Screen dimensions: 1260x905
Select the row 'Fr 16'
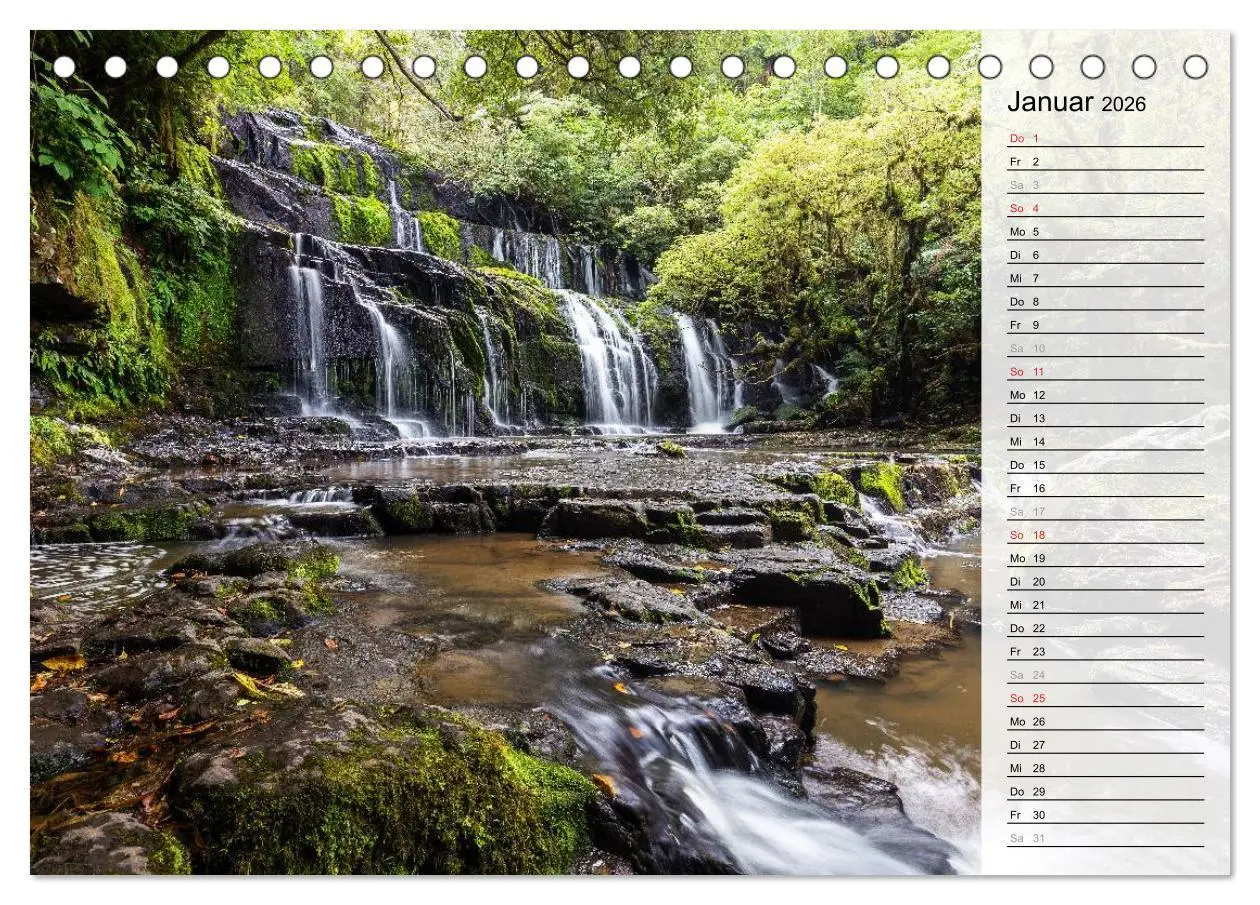point(1105,487)
